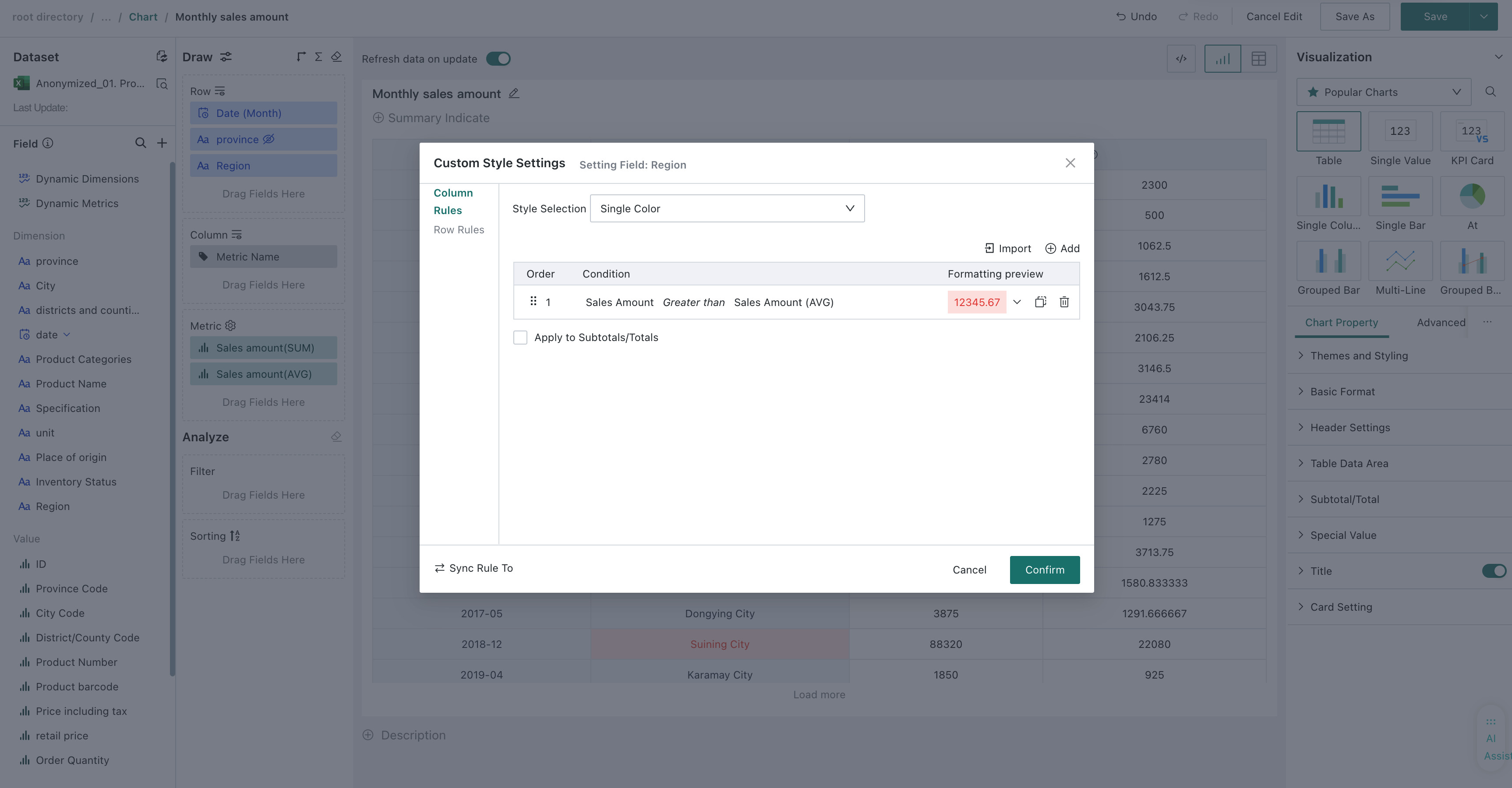Select KPI Card chart type
The image size is (1512, 788).
coord(1472,139)
